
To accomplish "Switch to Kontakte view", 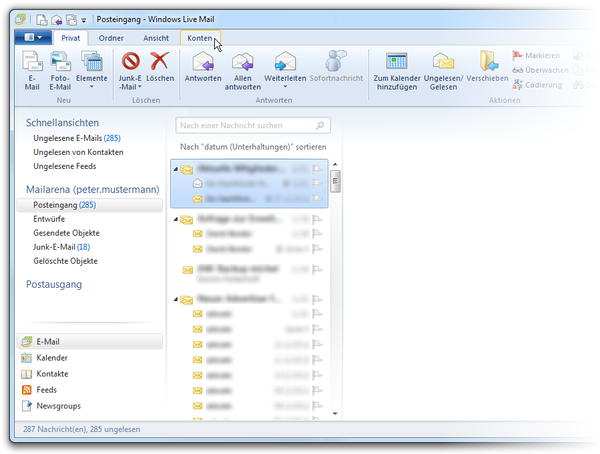I will 45,374.
